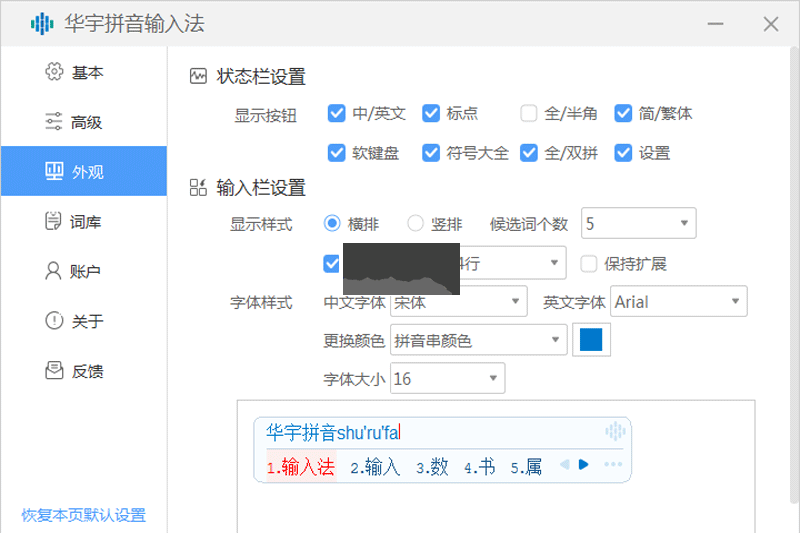The width and height of the screenshot is (800, 533).
Task: Toggle the 简/繁体 checkbox
Action: (x=623, y=113)
